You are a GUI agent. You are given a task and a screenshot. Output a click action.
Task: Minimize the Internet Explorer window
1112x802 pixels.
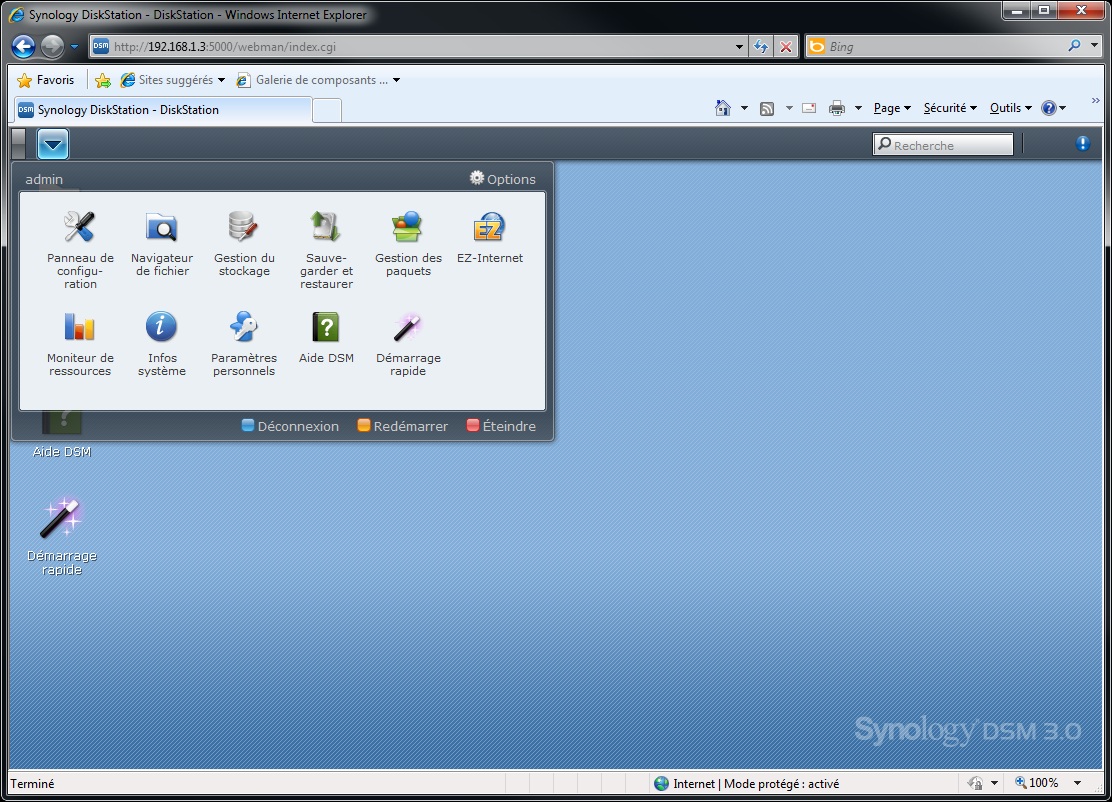(1016, 11)
